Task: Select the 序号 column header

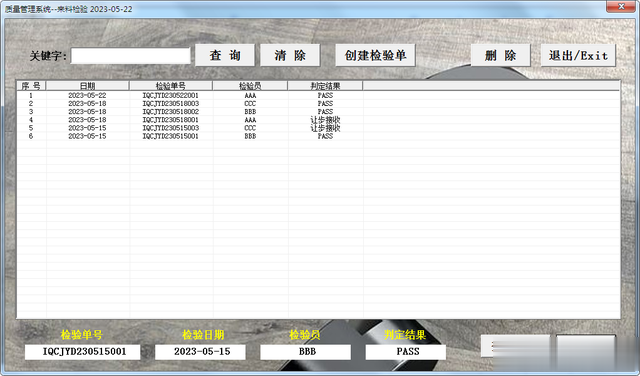Action: point(31,86)
